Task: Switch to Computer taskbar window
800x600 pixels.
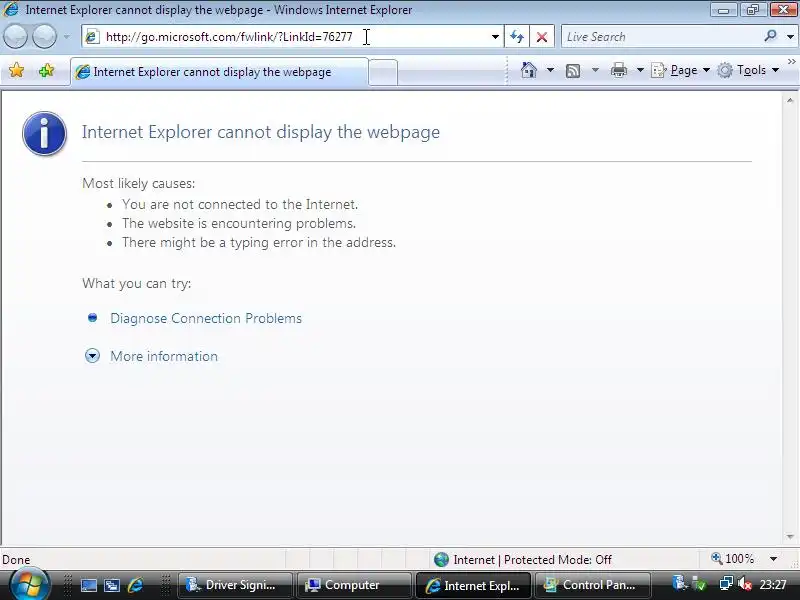Action: pyautogui.click(x=354, y=585)
